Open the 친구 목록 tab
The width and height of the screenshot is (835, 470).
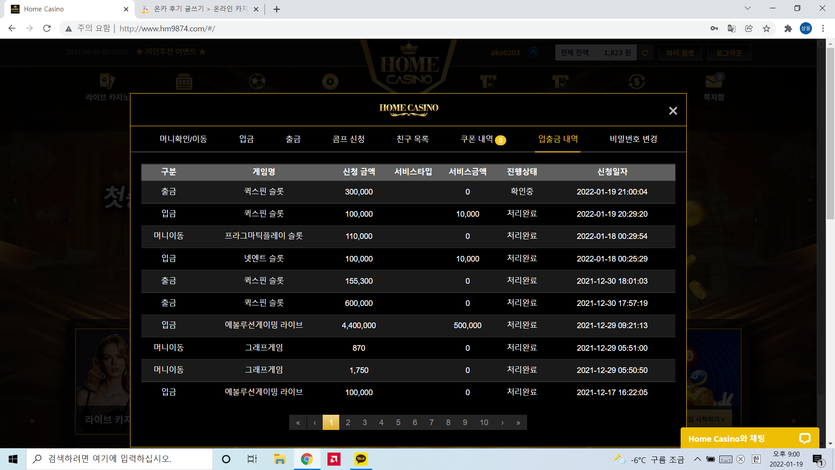[x=412, y=139]
